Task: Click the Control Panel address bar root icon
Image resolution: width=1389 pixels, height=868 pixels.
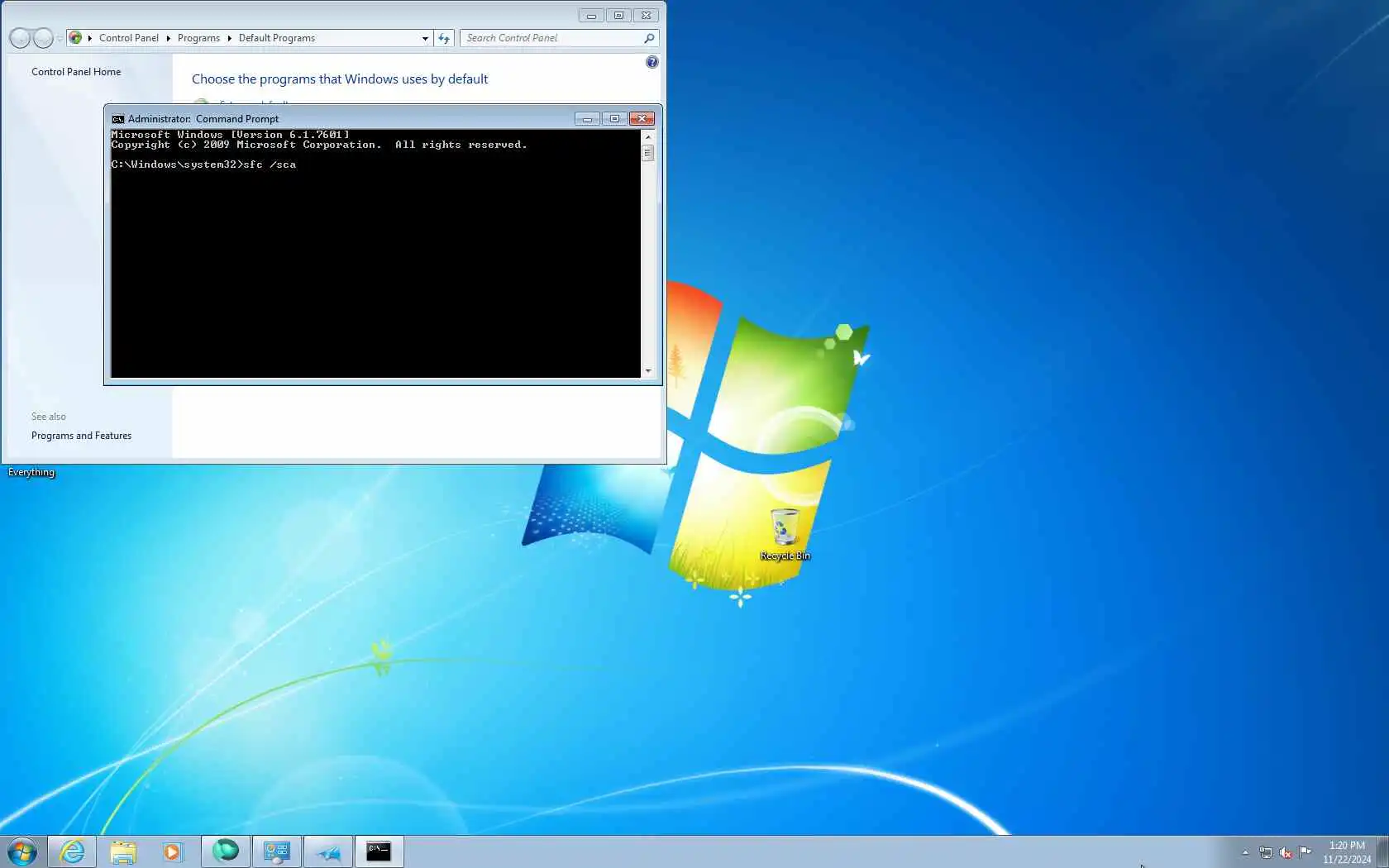Action: (x=75, y=38)
